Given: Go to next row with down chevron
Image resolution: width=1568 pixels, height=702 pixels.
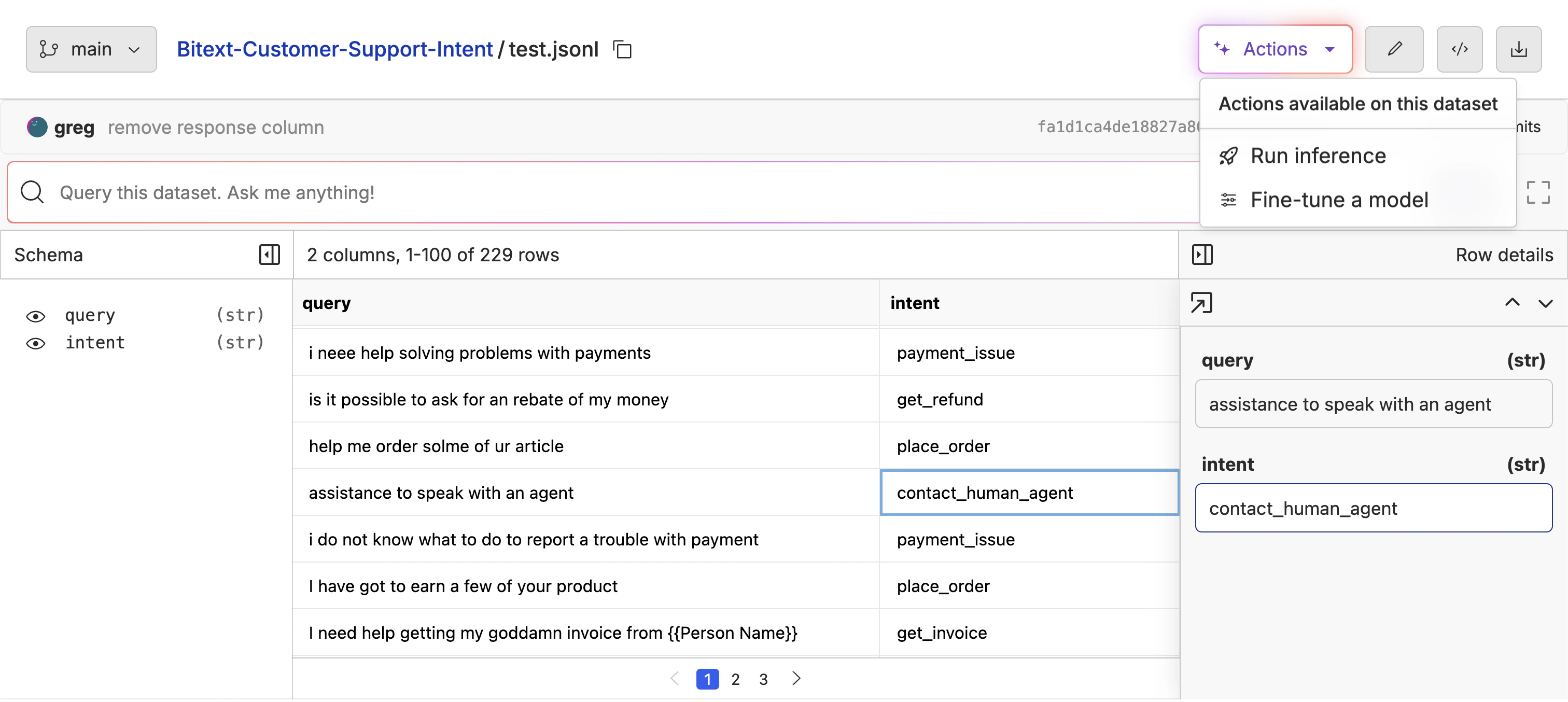Looking at the screenshot, I should pyautogui.click(x=1545, y=303).
